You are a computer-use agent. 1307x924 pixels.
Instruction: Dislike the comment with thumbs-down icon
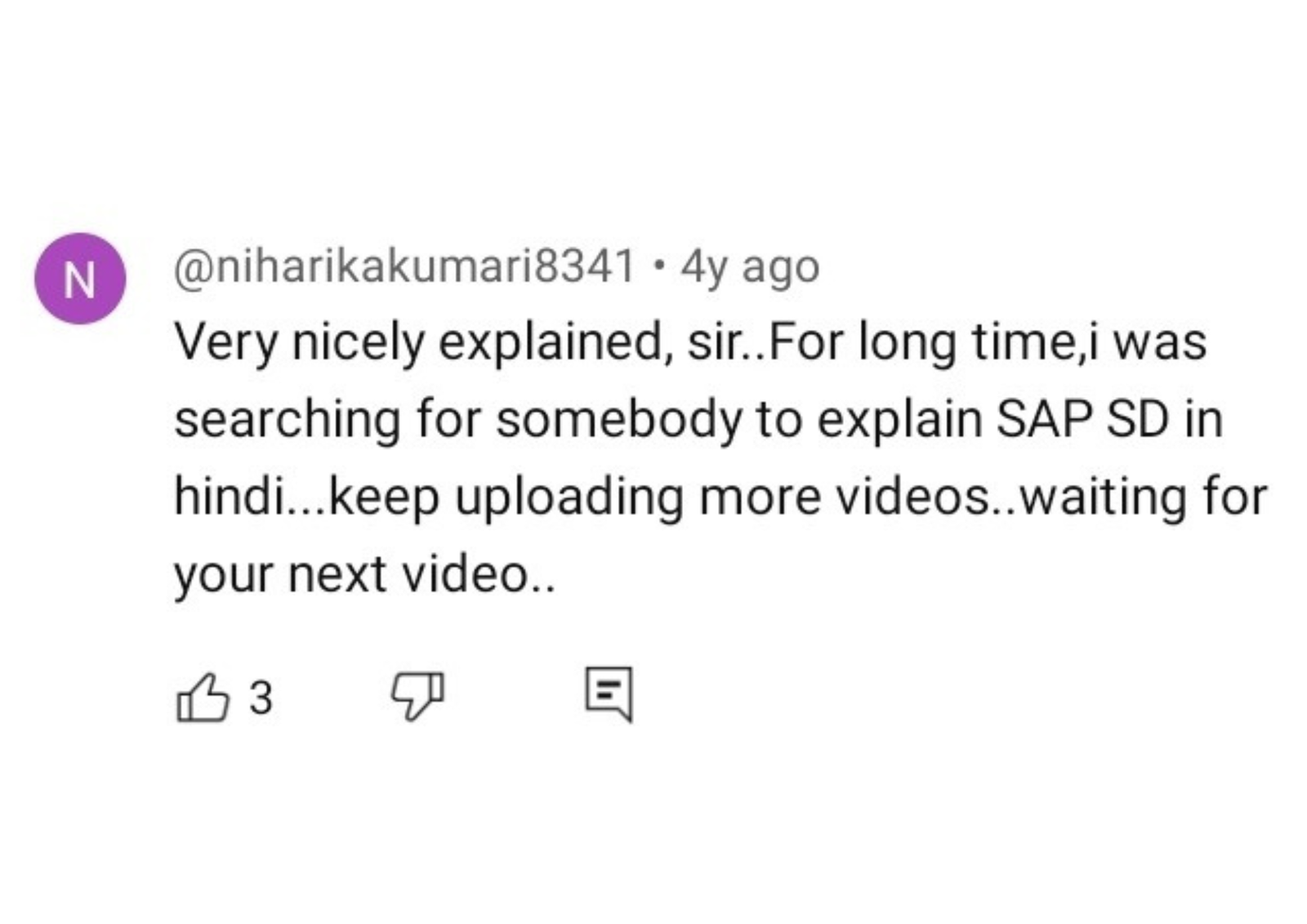pyautogui.click(x=417, y=696)
